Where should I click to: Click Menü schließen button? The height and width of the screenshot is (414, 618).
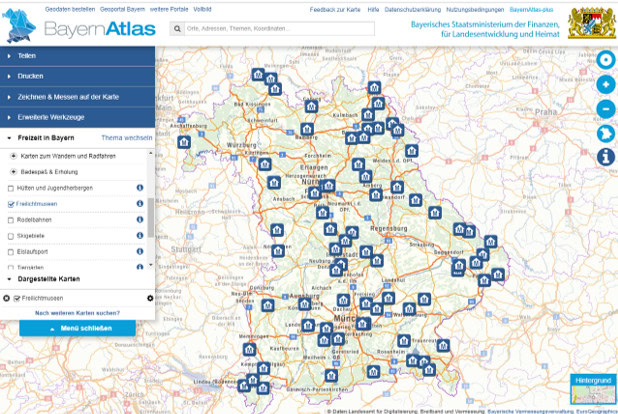[77, 328]
